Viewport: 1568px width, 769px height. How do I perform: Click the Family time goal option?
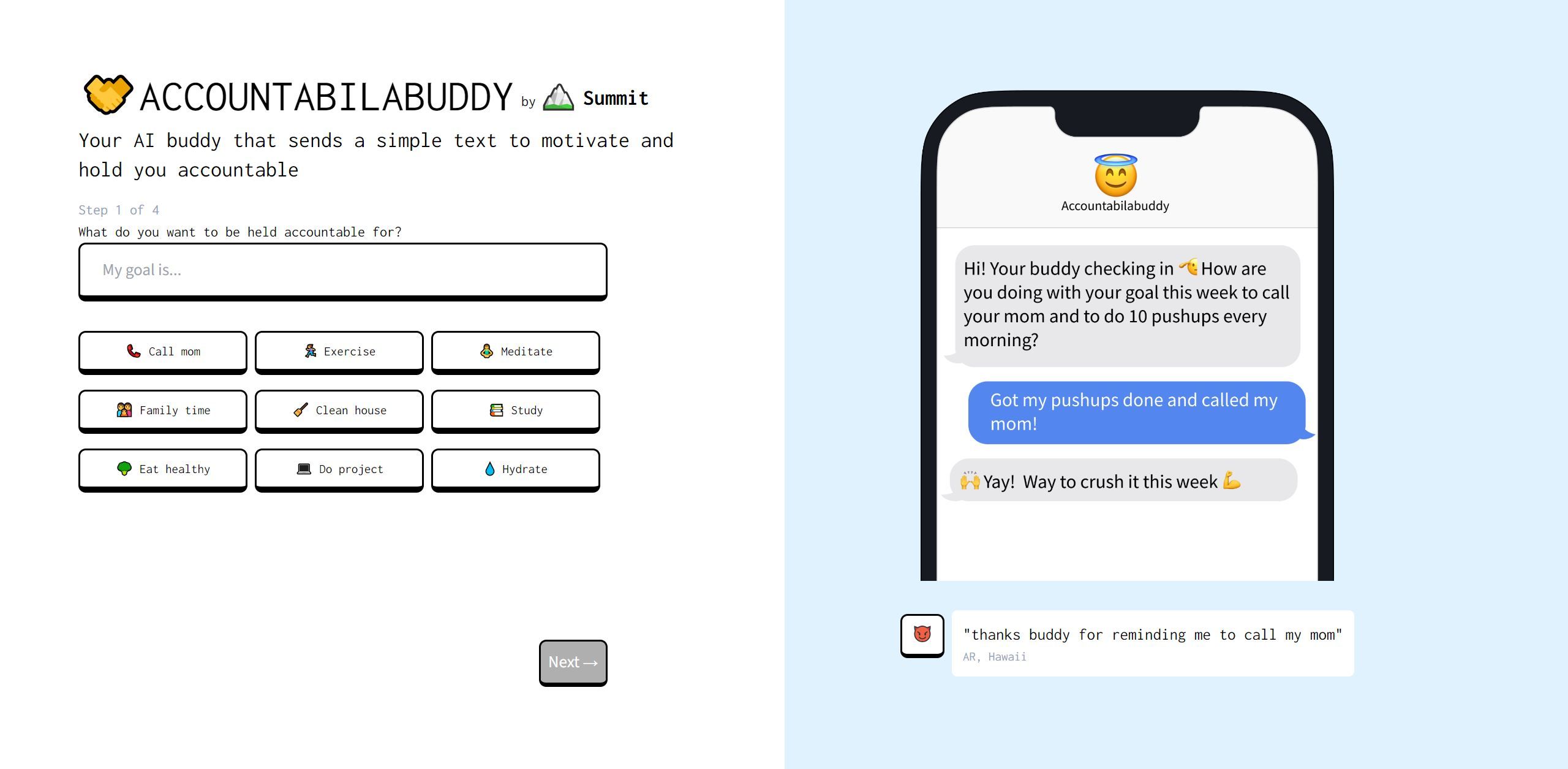click(x=164, y=409)
